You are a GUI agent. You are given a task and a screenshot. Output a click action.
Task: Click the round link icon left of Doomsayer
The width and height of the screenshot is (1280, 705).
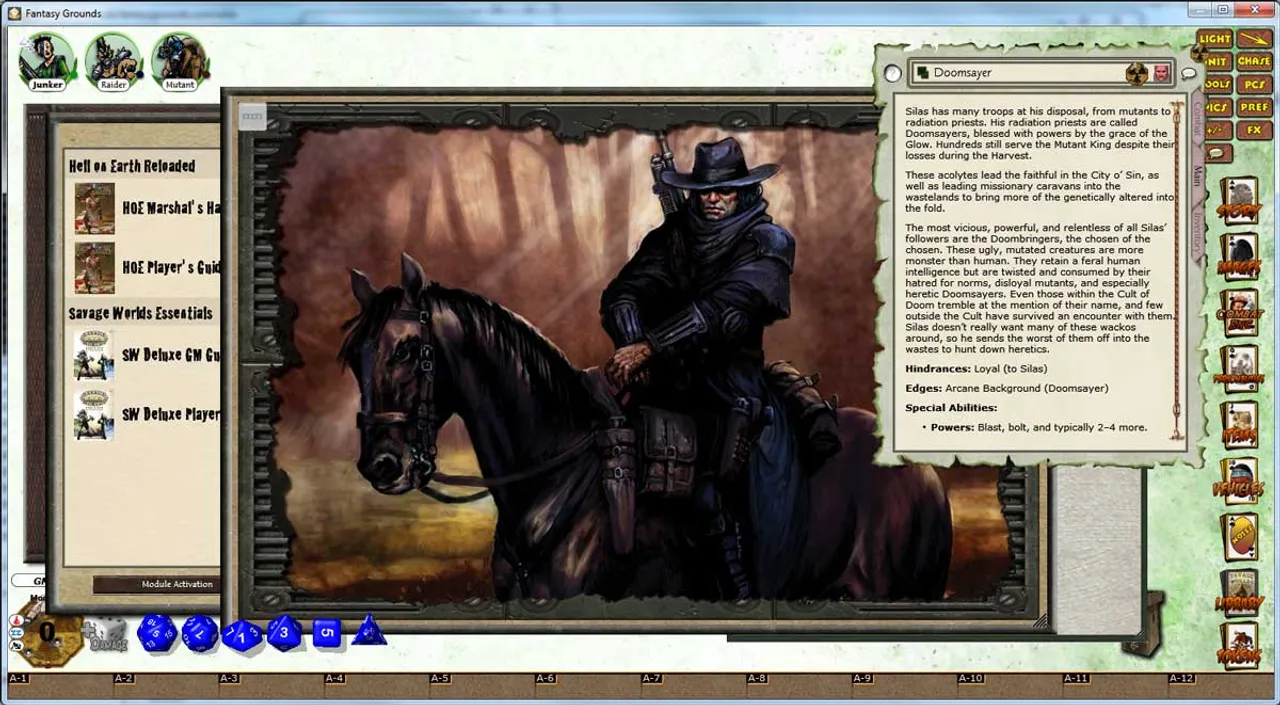[892, 74]
